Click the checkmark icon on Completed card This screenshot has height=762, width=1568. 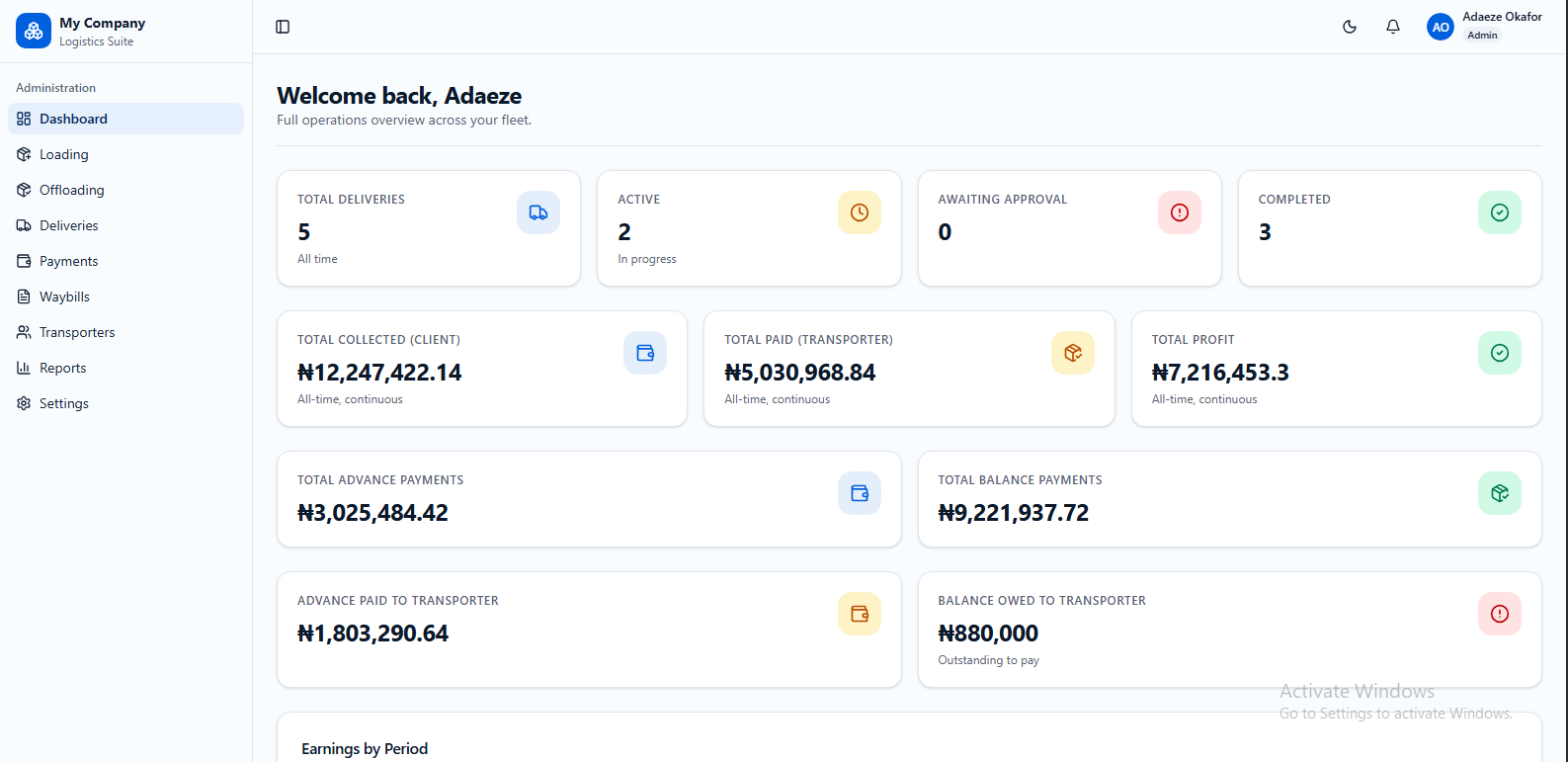[1500, 212]
